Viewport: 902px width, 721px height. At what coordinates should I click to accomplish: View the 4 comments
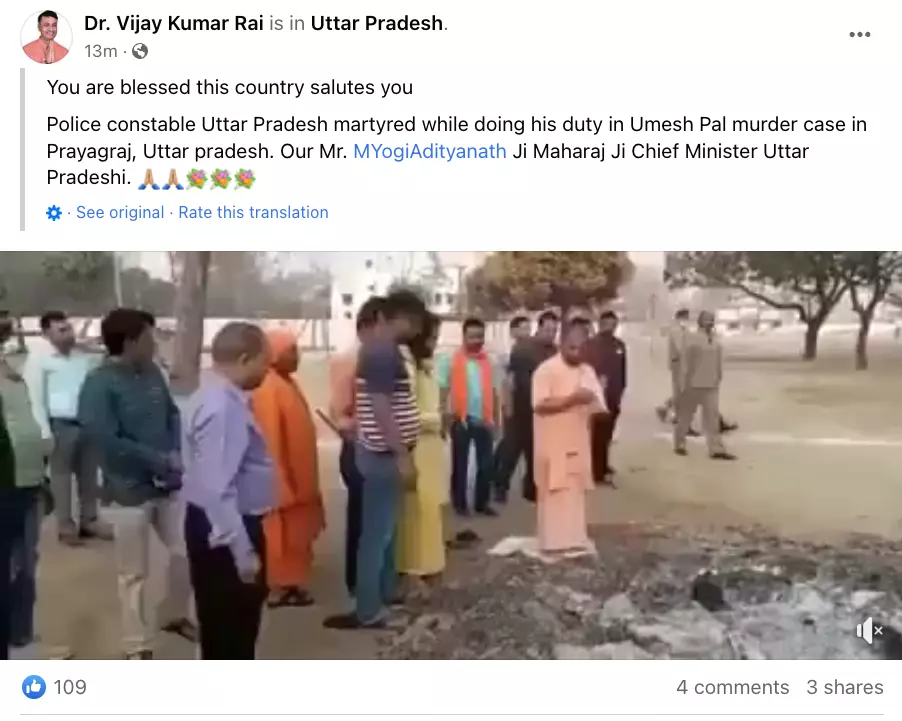(732, 687)
